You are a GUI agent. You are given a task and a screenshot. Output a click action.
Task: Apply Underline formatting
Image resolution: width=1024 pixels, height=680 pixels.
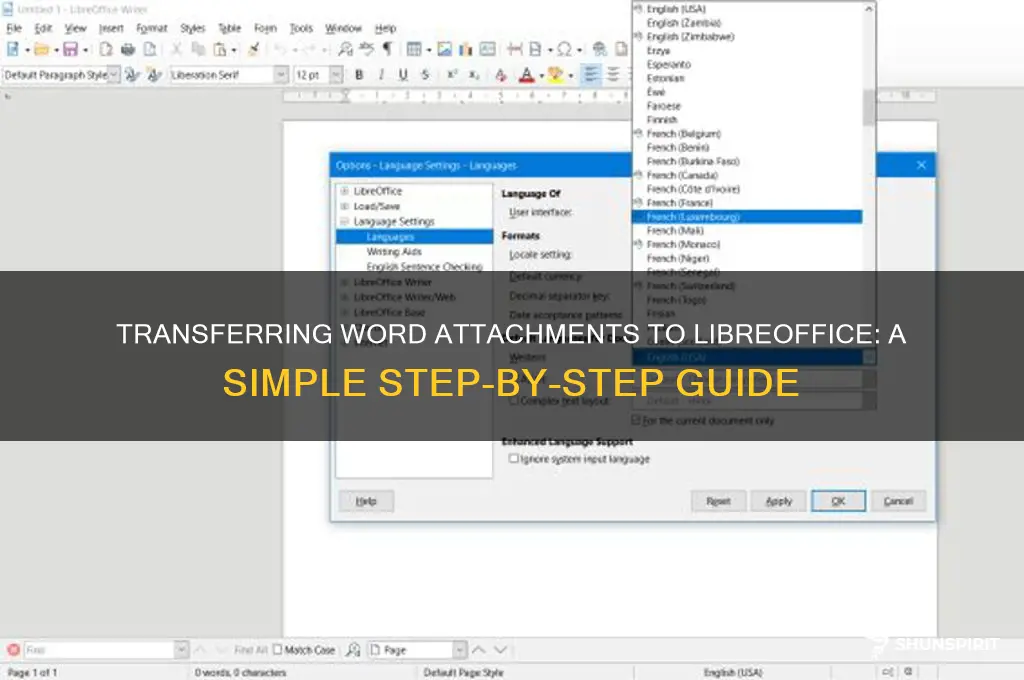[403, 75]
